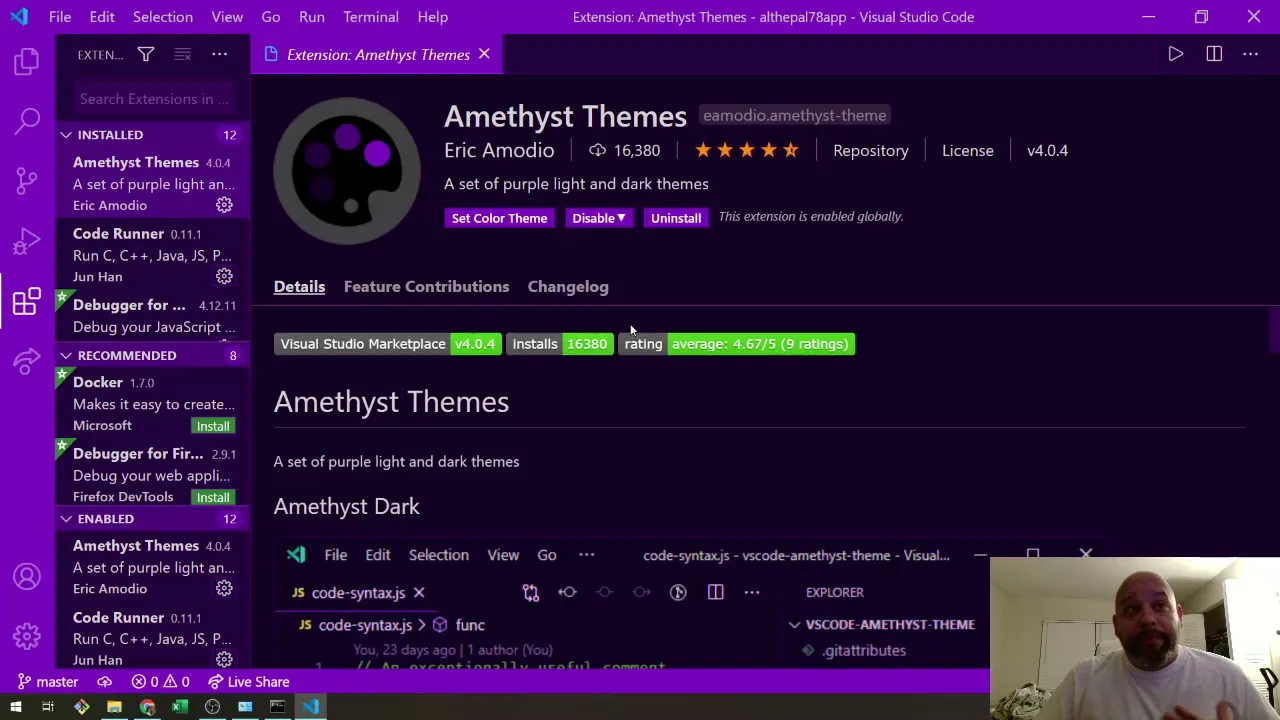Open the Source Control view
Viewport: 1280px width, 720px height.
(x=27, y=181)
